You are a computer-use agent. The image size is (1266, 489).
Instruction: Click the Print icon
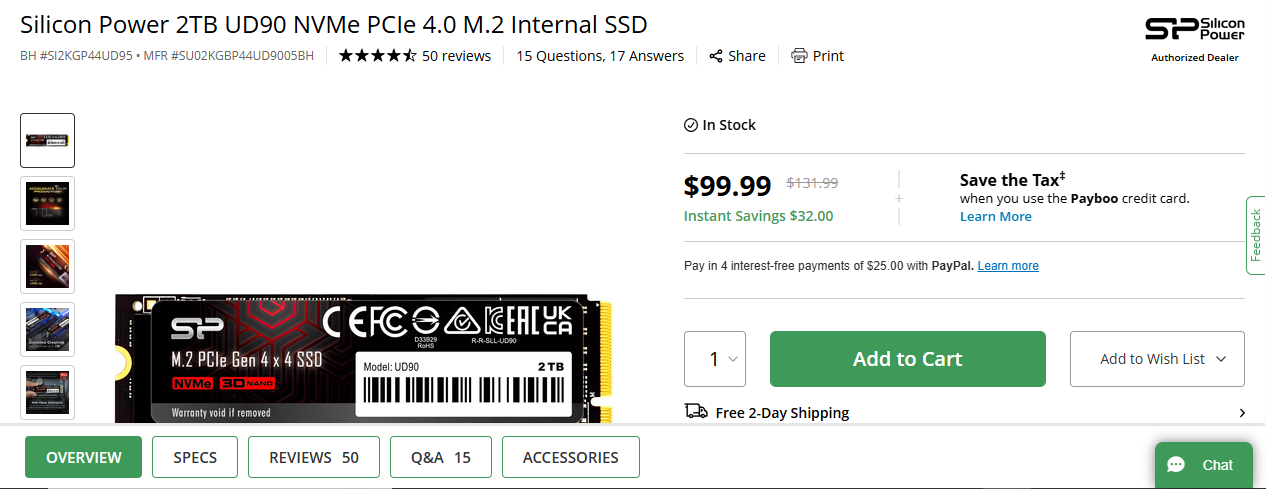pos(799,56)
